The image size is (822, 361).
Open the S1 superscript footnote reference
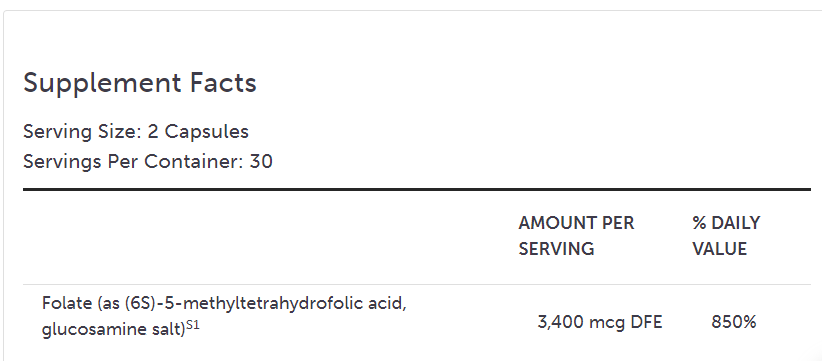click(193, 325)
